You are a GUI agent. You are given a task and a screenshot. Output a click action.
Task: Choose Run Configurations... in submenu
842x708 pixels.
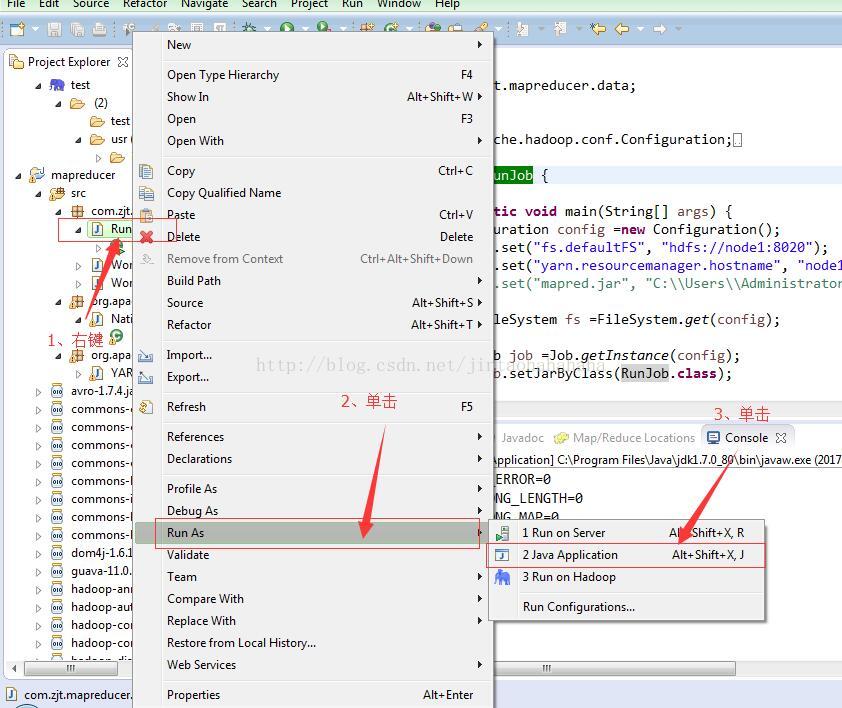[626, 606]
